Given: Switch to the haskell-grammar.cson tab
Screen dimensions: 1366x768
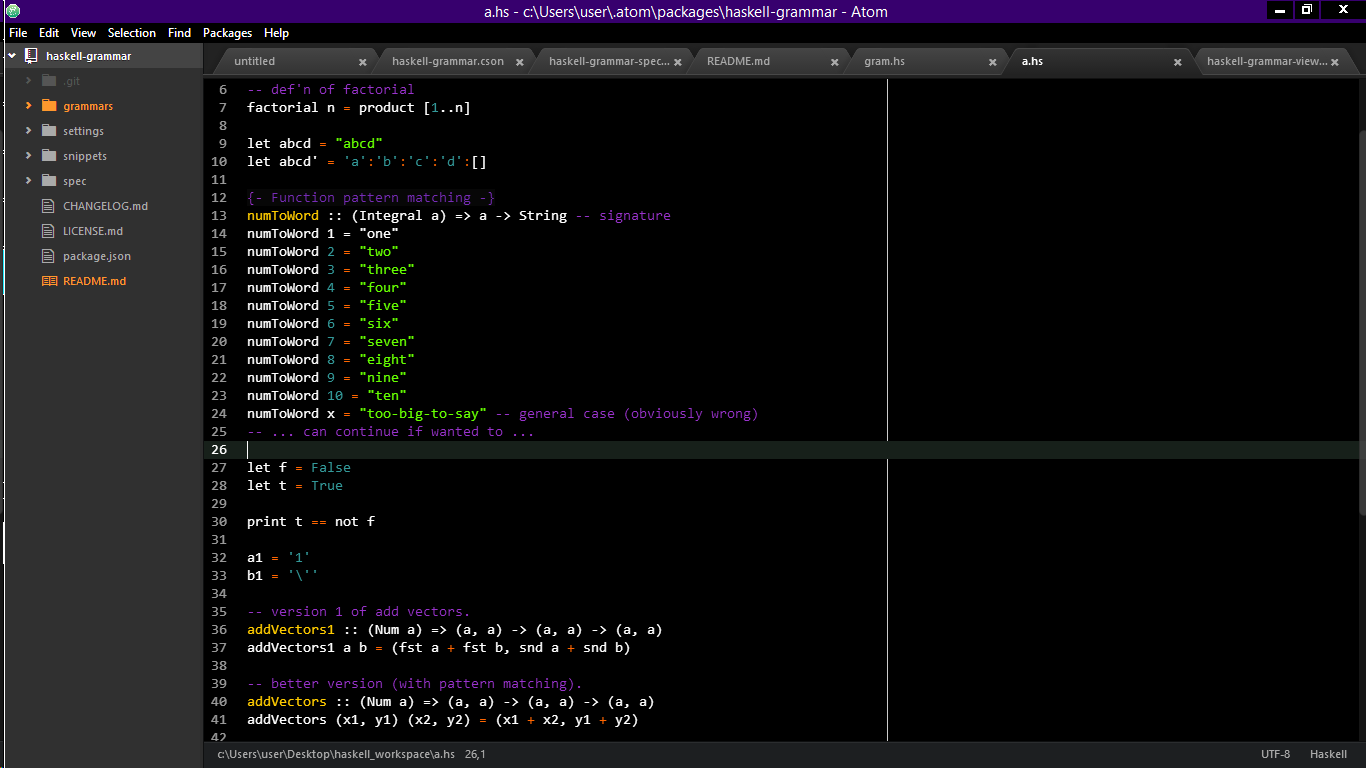Looking at the screenshot, I should (x=448, y=61).
